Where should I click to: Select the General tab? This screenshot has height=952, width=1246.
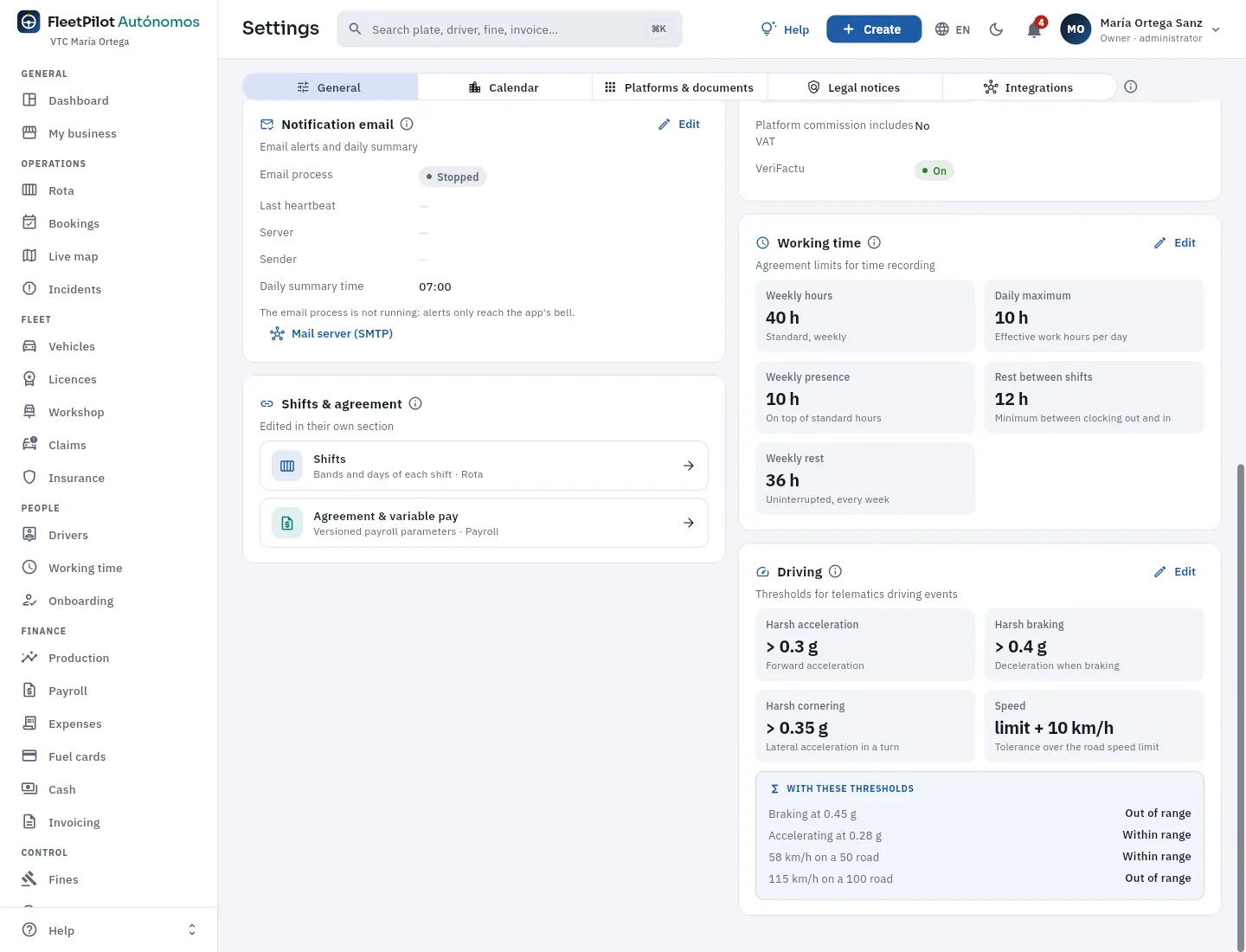point(330,87)
